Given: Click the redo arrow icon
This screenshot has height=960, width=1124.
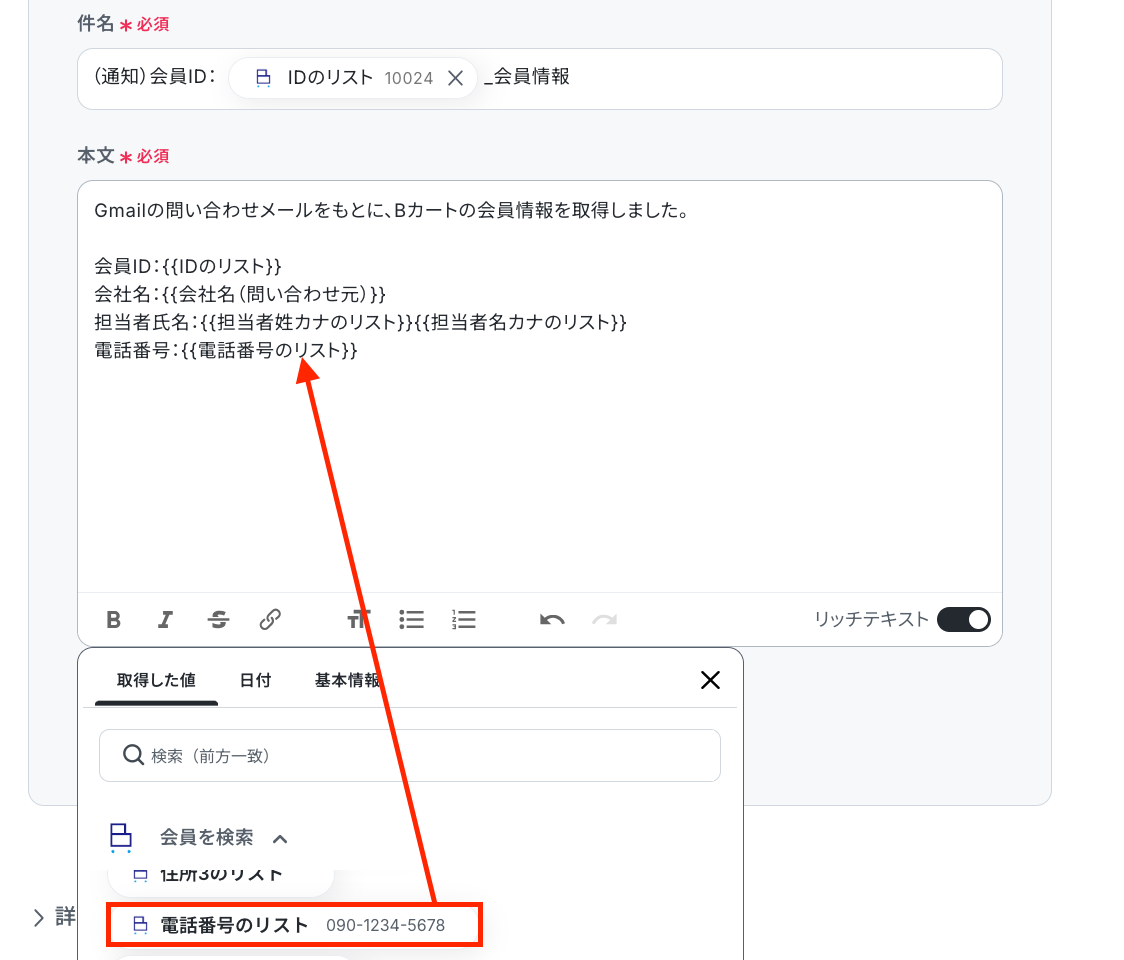Looking at the screenshot, I should [604, 620].
